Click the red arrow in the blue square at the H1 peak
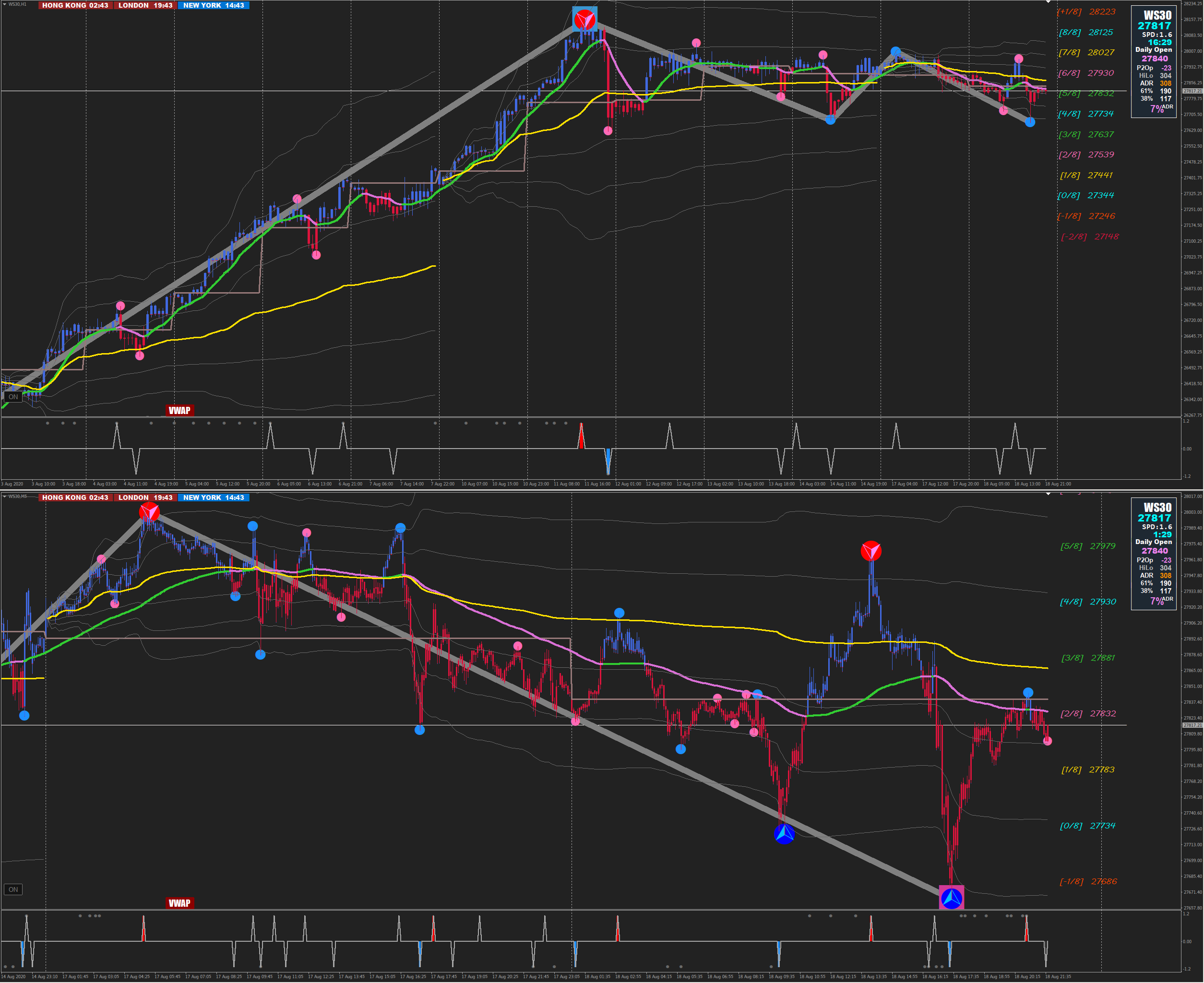Screen dimensions: 1204x983 (584, 19)
